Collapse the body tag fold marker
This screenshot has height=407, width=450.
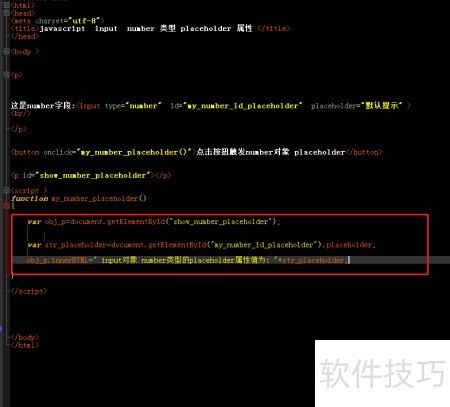pyautogui.click(x=6, y=51)
